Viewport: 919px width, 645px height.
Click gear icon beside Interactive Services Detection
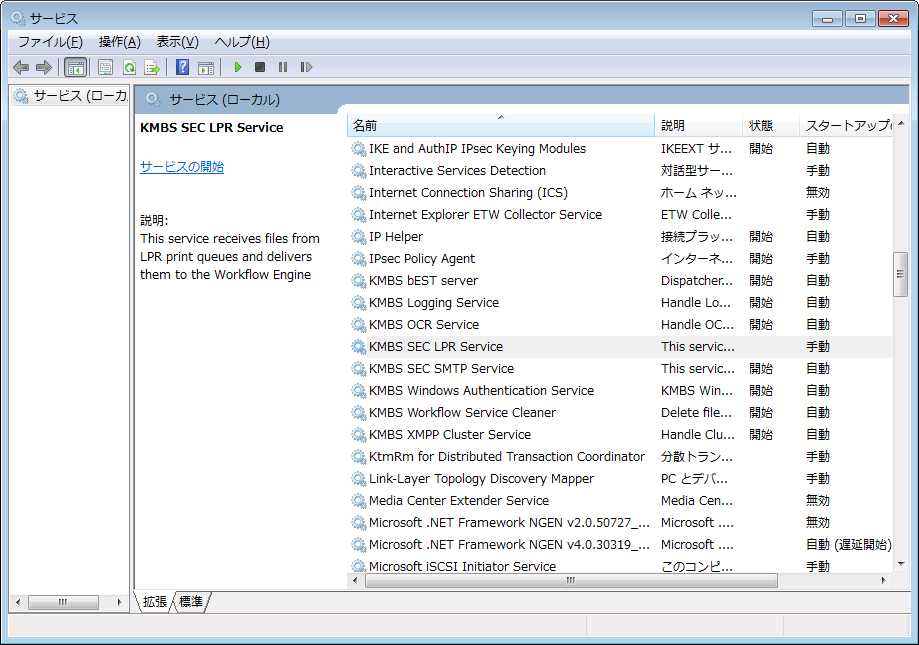(358, 170)
